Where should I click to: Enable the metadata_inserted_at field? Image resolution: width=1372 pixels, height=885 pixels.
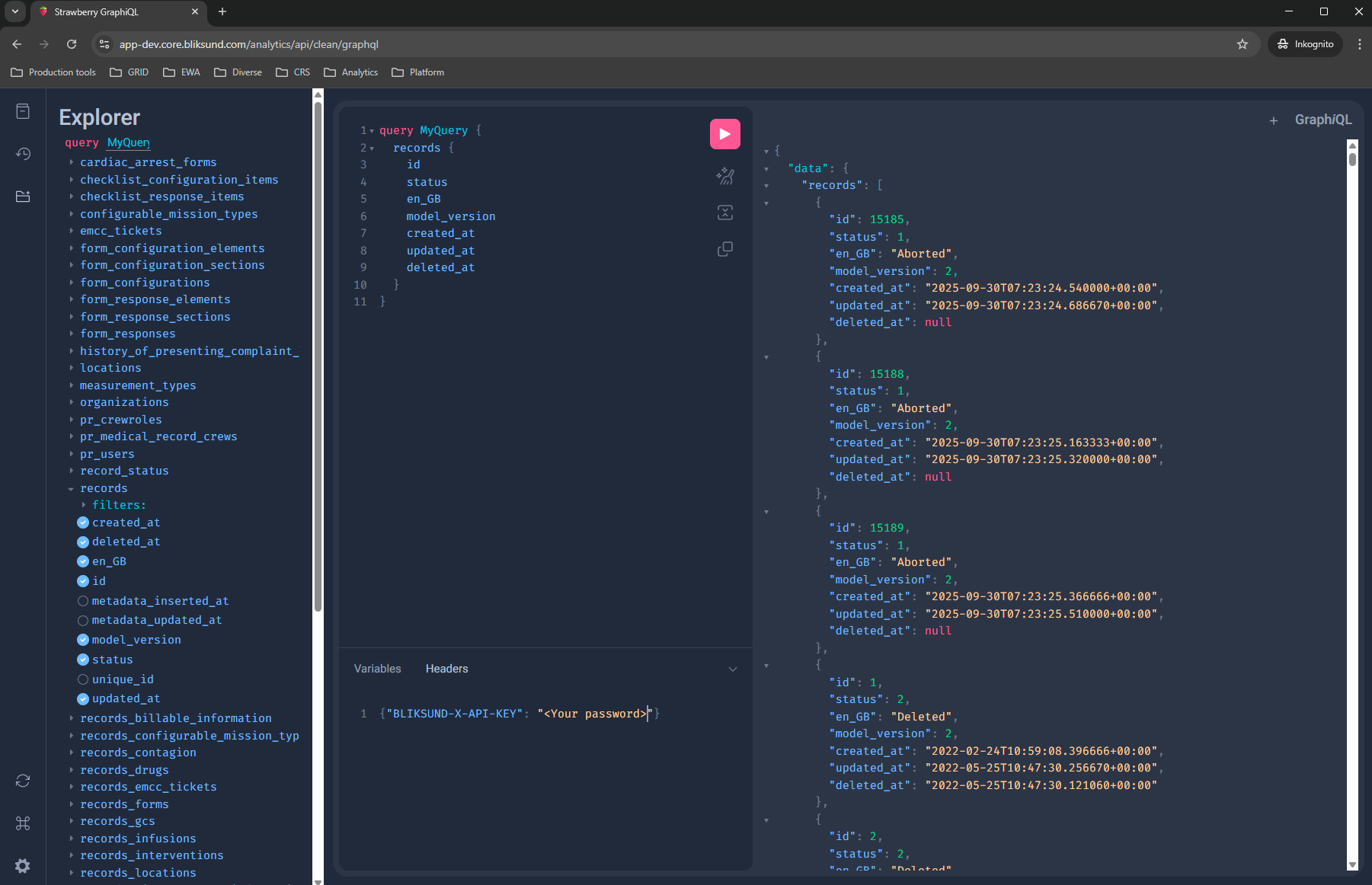coord(83,601)
